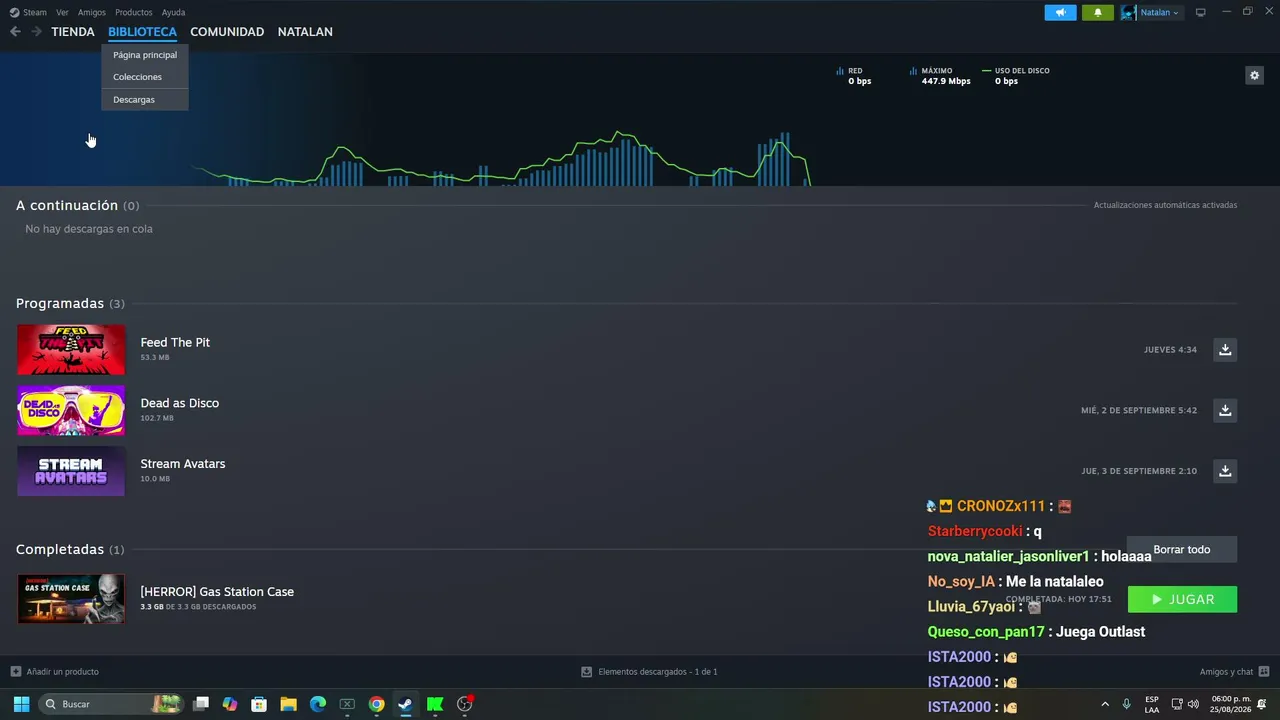The height and width of the screenshot is (720, 1280).
Task: Click the Stream Avatars title
Action: [x=183, y=464]
